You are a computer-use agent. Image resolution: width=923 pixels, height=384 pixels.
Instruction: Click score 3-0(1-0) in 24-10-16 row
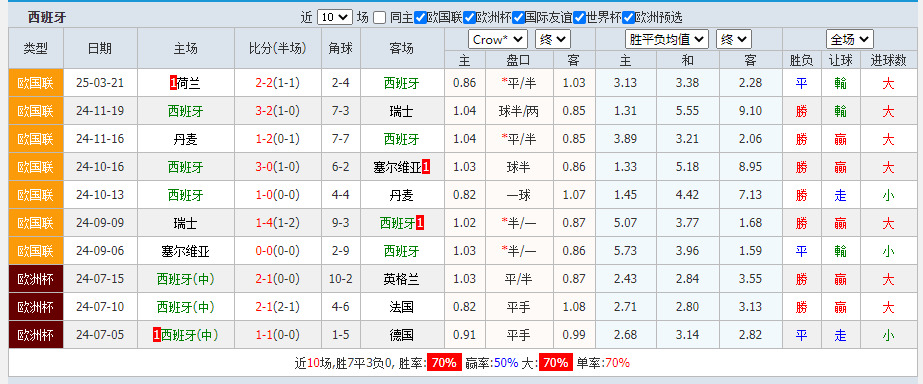[278, 167]
